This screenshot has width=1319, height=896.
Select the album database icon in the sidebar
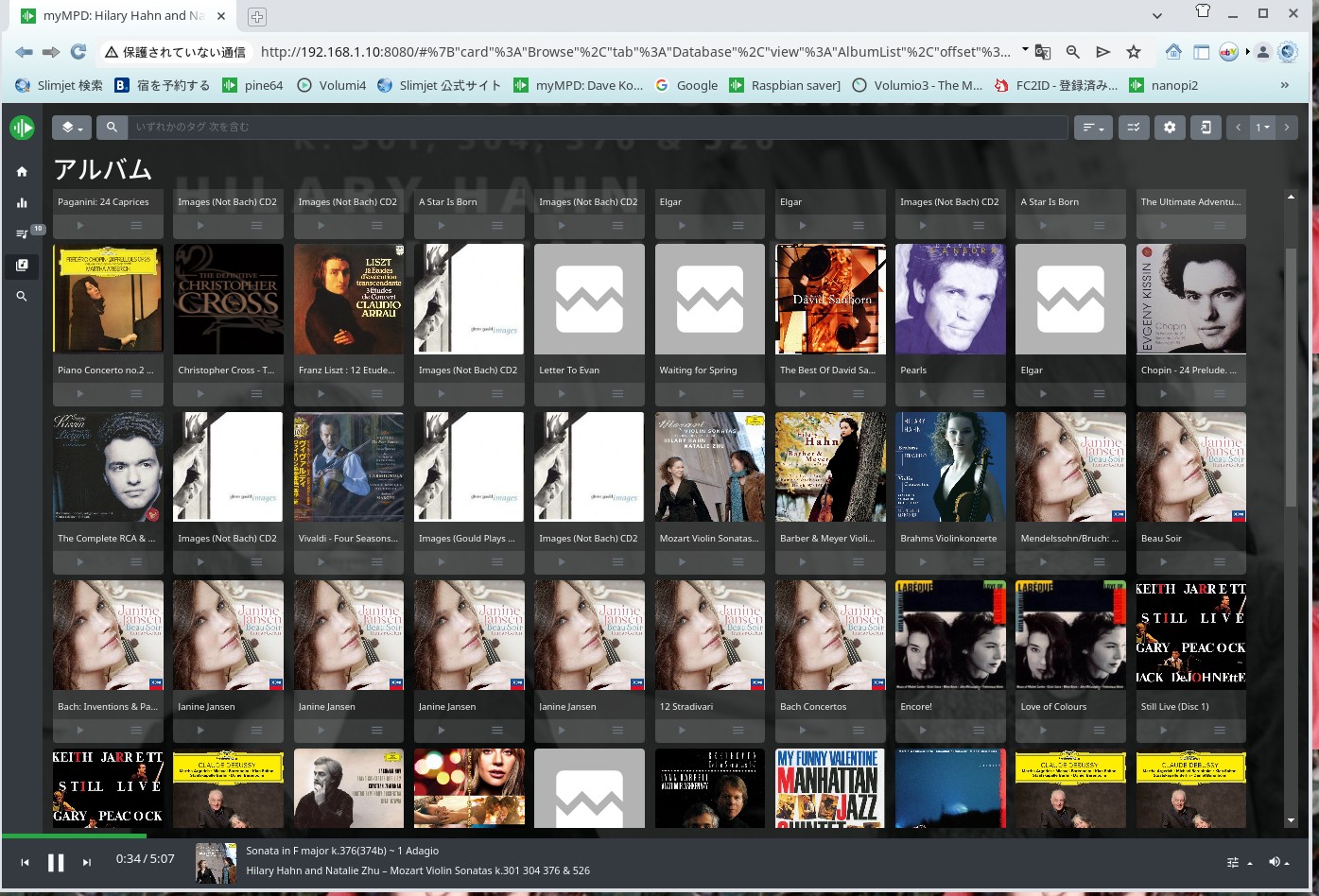(22, 266)
